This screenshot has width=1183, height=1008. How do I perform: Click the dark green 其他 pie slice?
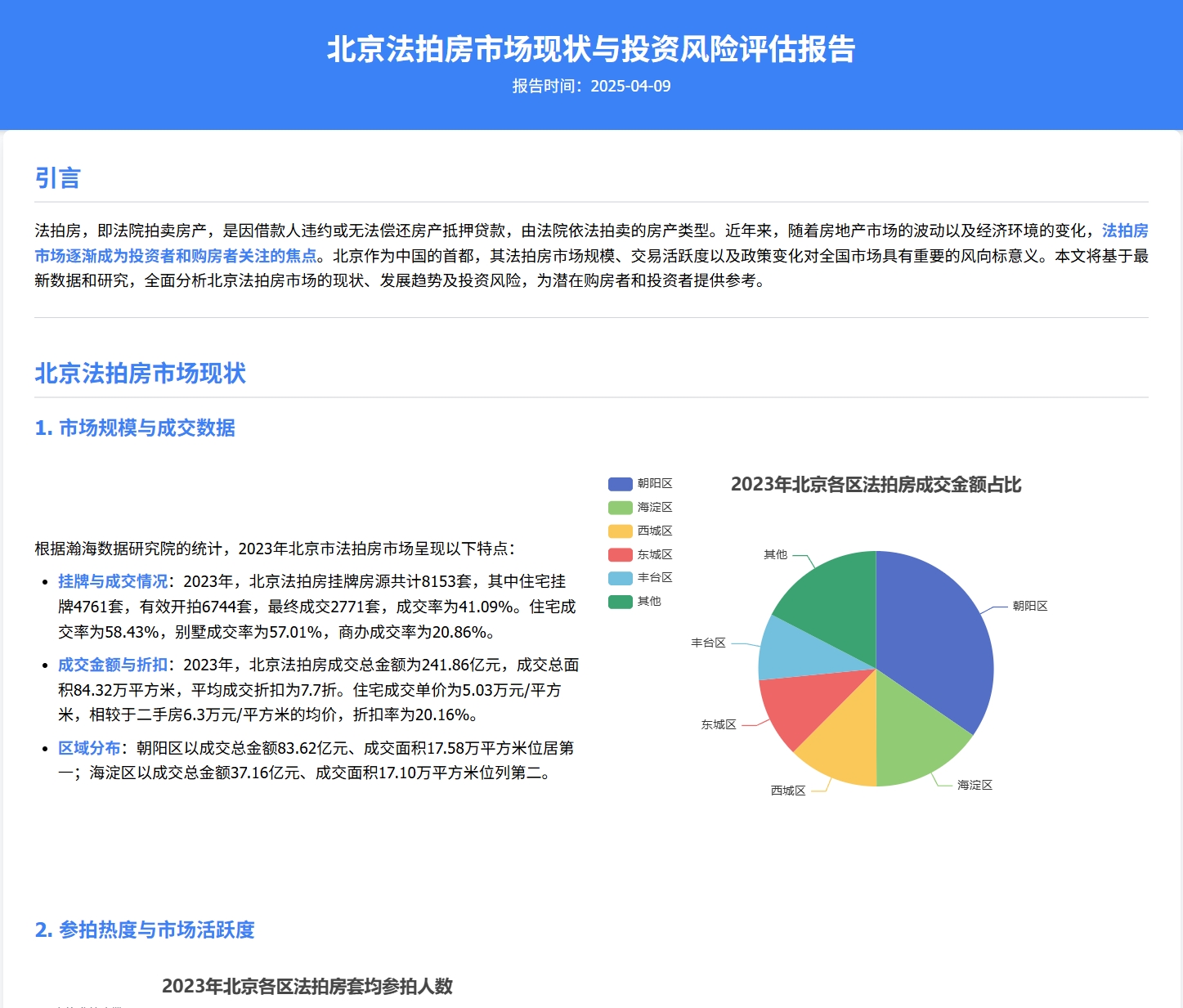point(834,597)
